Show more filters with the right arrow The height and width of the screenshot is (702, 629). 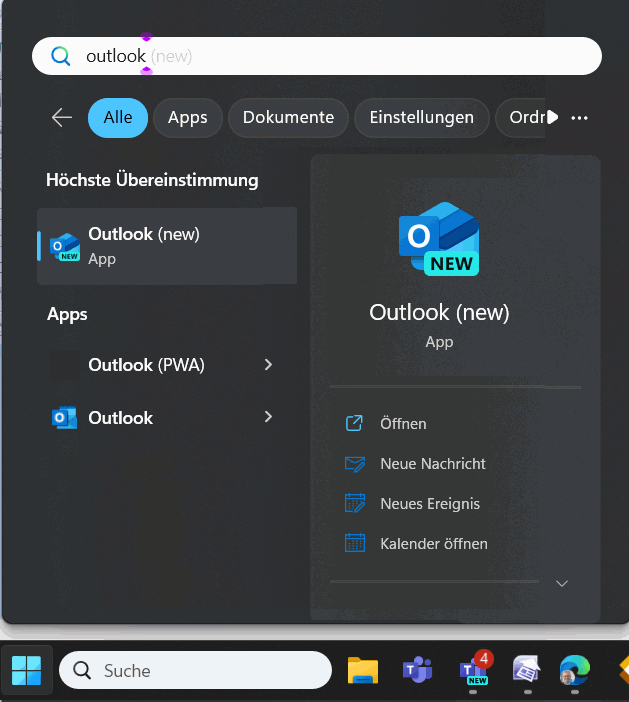(553, 117)
